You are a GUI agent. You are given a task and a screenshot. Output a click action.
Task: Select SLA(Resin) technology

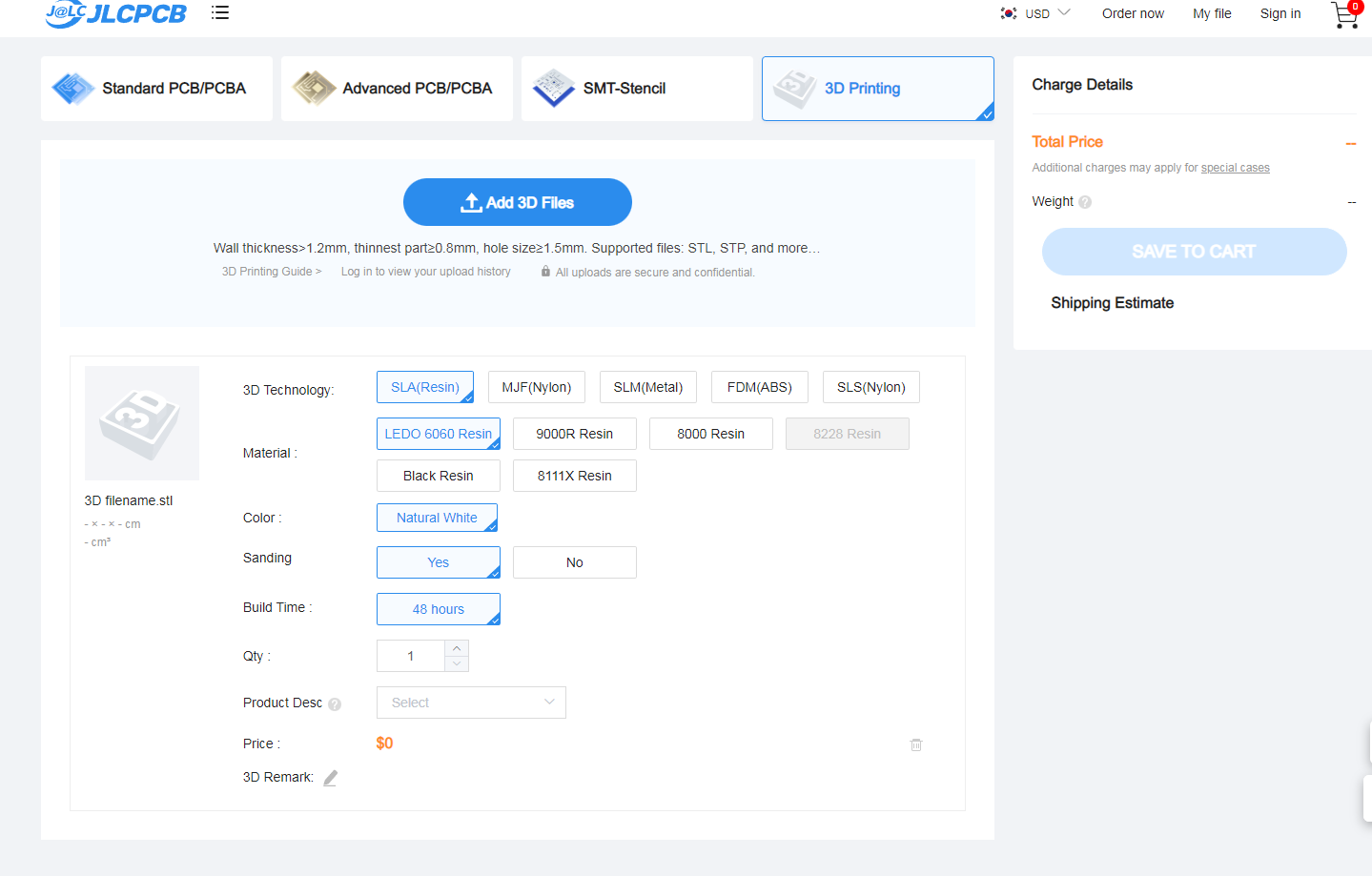425,387
